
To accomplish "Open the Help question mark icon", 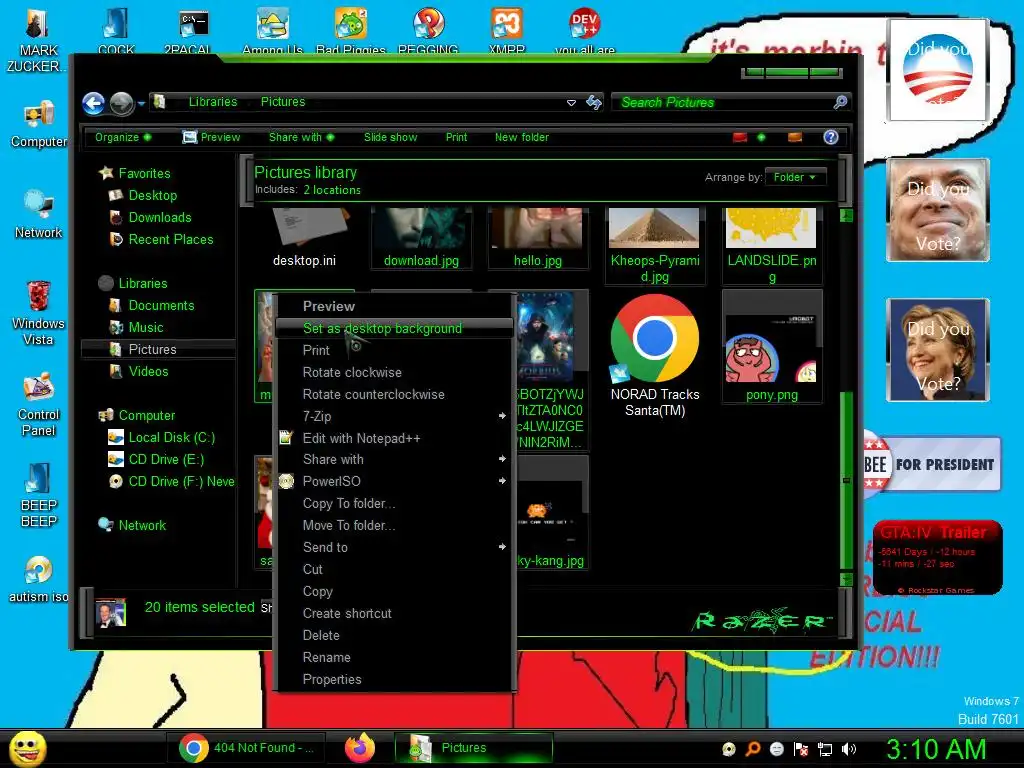I will point(831,137).
